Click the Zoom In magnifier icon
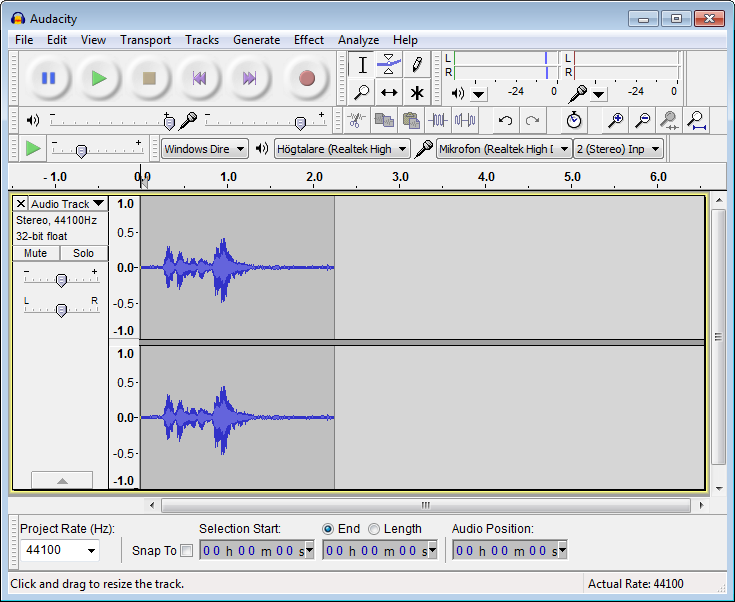735x602 pixels. click(x=615, y=120)
